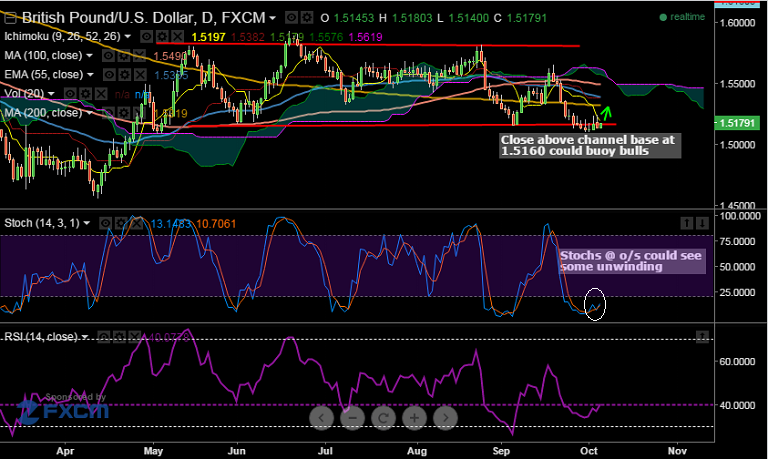Click the RSI (14, close) legend label

pos(41,337)
